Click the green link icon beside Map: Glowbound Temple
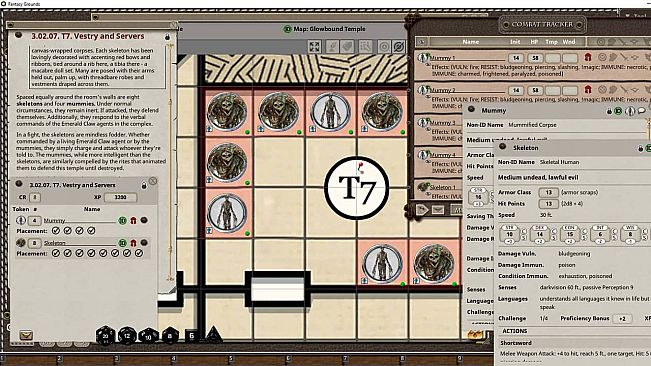Viewport: 651px width, 366px height. click(287, 29)
